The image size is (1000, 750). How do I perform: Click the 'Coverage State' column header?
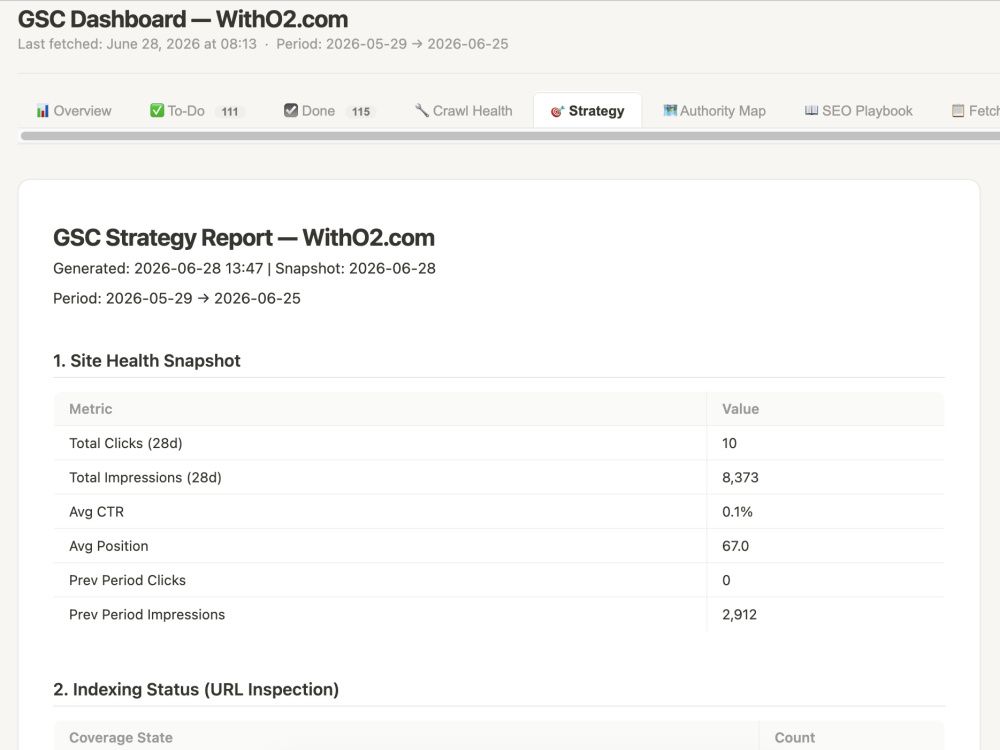coord(121,738)
